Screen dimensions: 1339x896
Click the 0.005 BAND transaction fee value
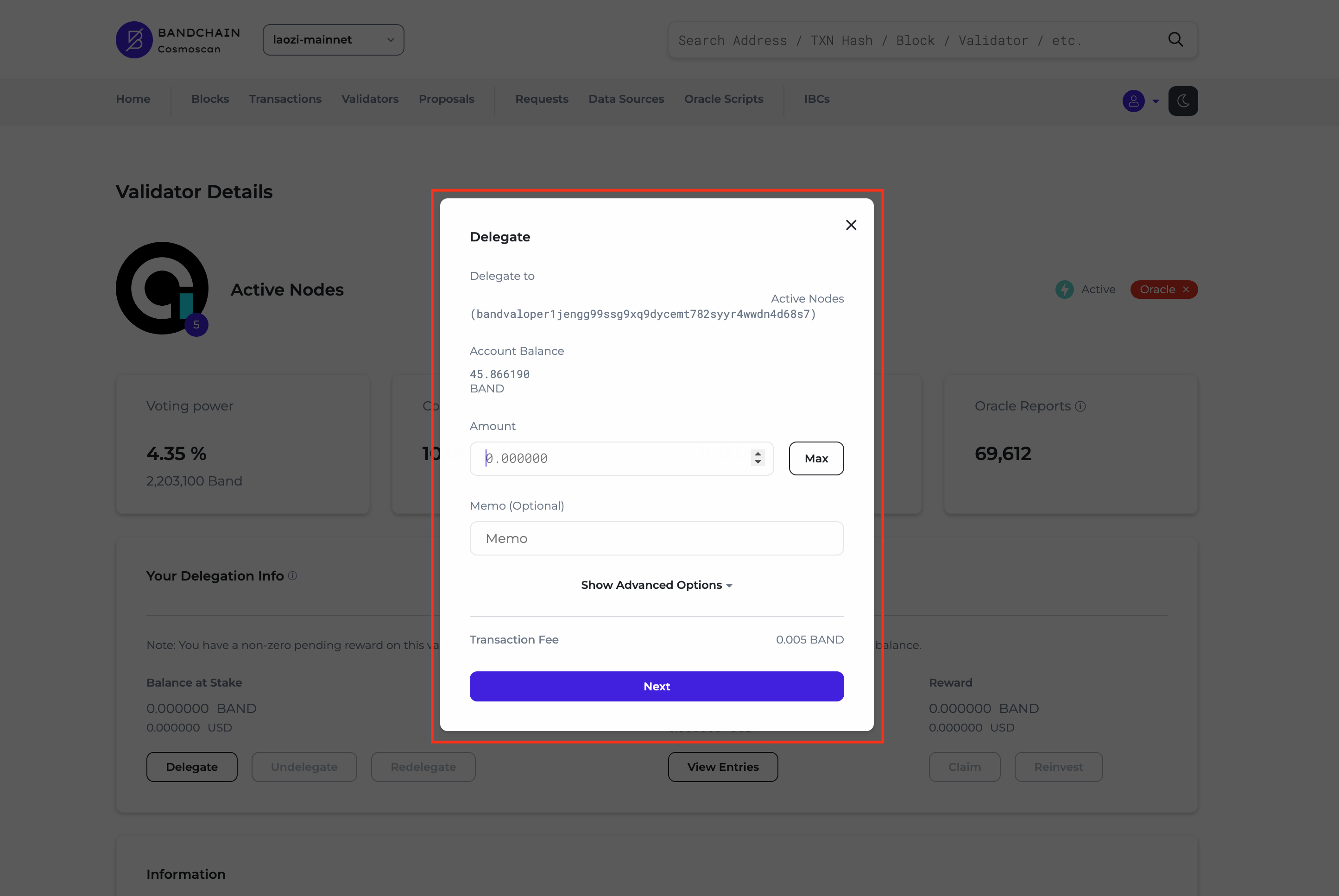click(810, 639)
